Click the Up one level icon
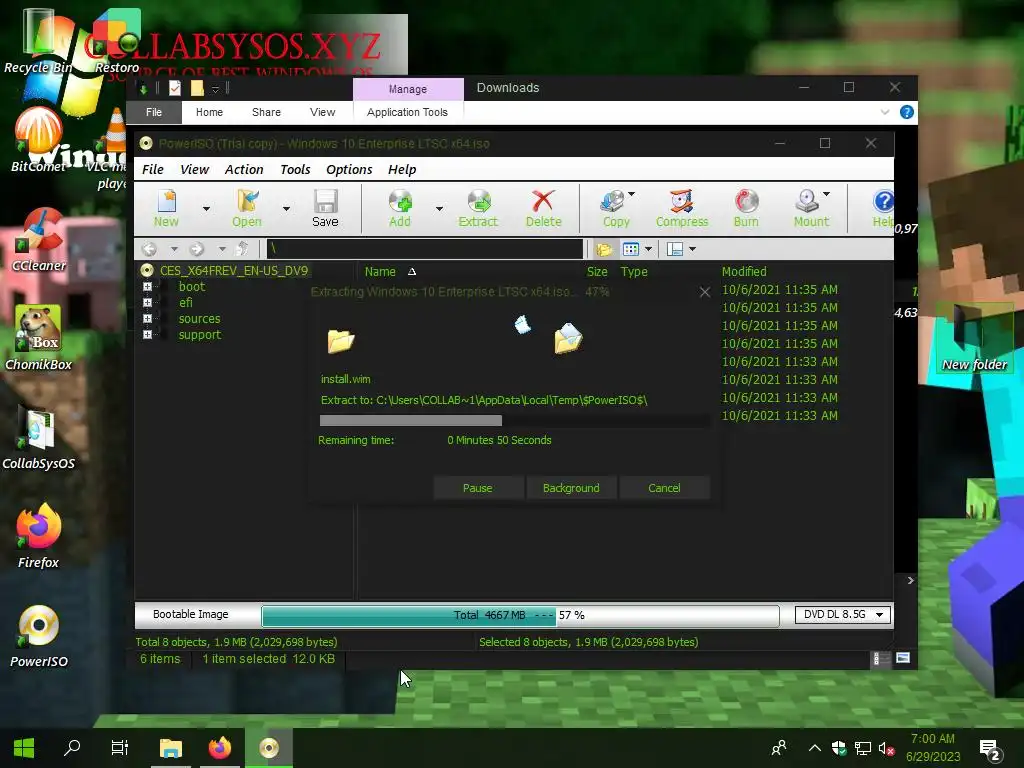 tap(242, 249)
